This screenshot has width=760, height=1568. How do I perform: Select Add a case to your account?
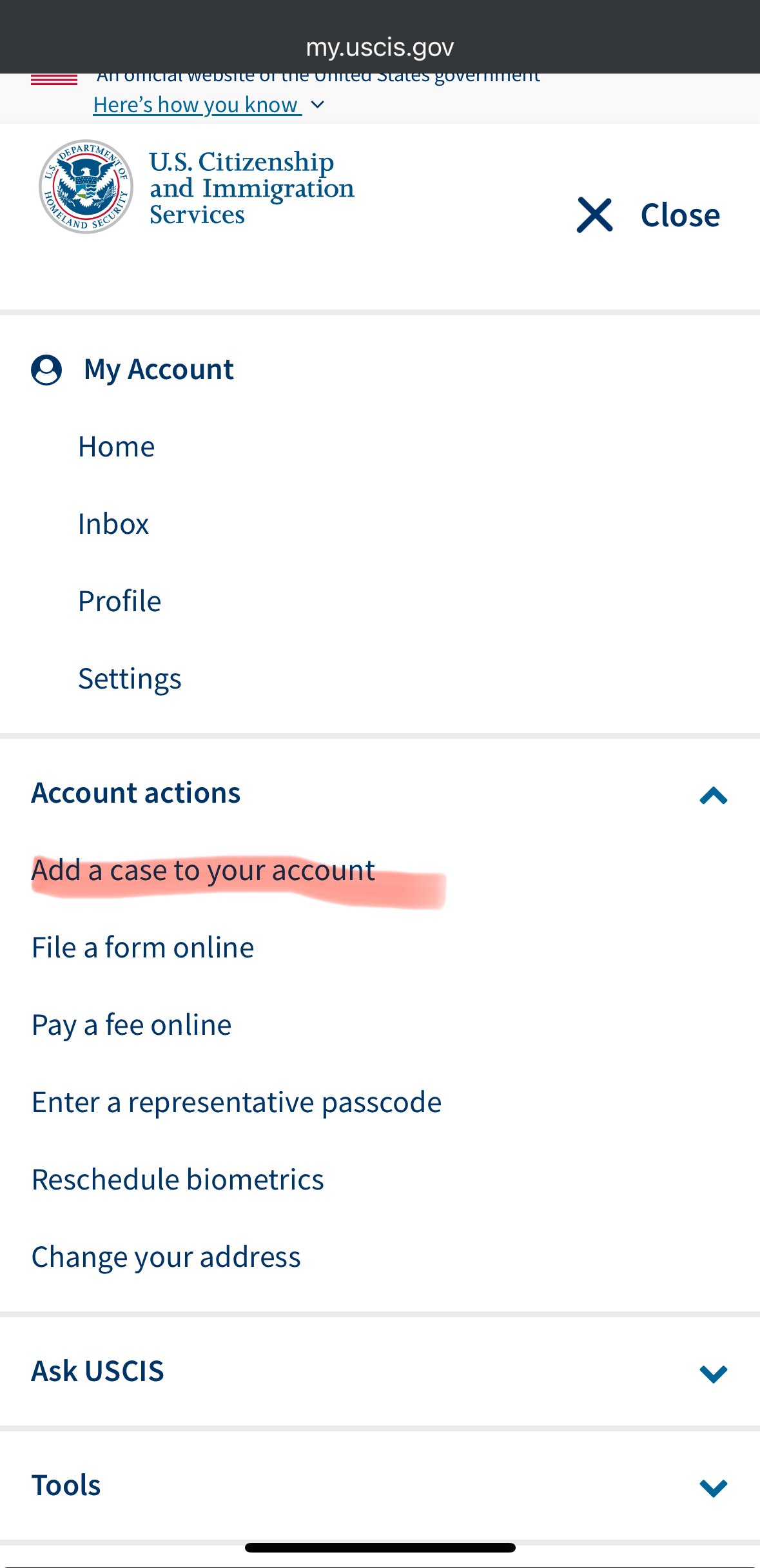[203, 871]
